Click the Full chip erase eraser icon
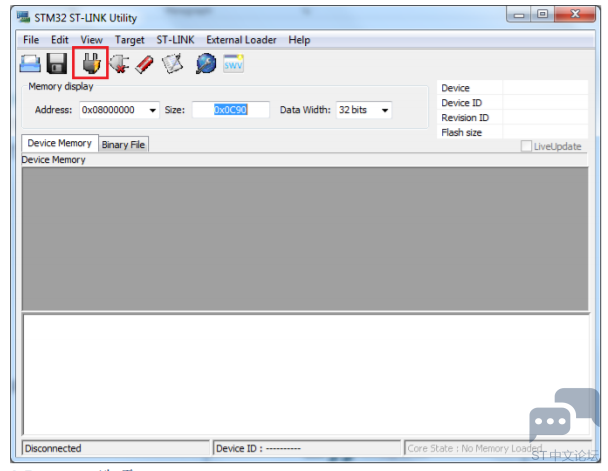608x471 pixels. pyautogui.click(x=144, y=64)
